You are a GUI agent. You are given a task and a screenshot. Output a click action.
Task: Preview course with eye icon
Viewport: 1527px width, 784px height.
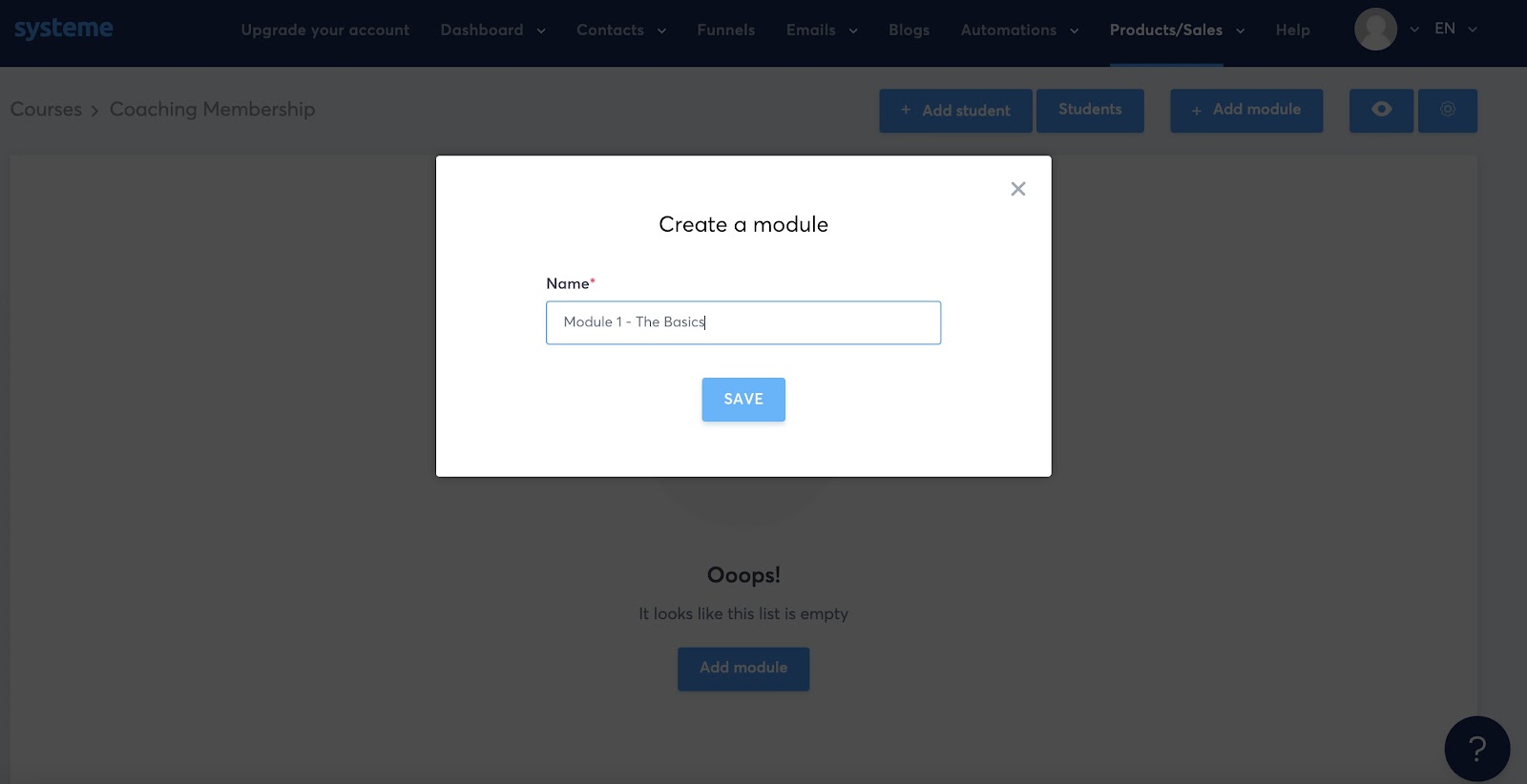pos(1381,111)
